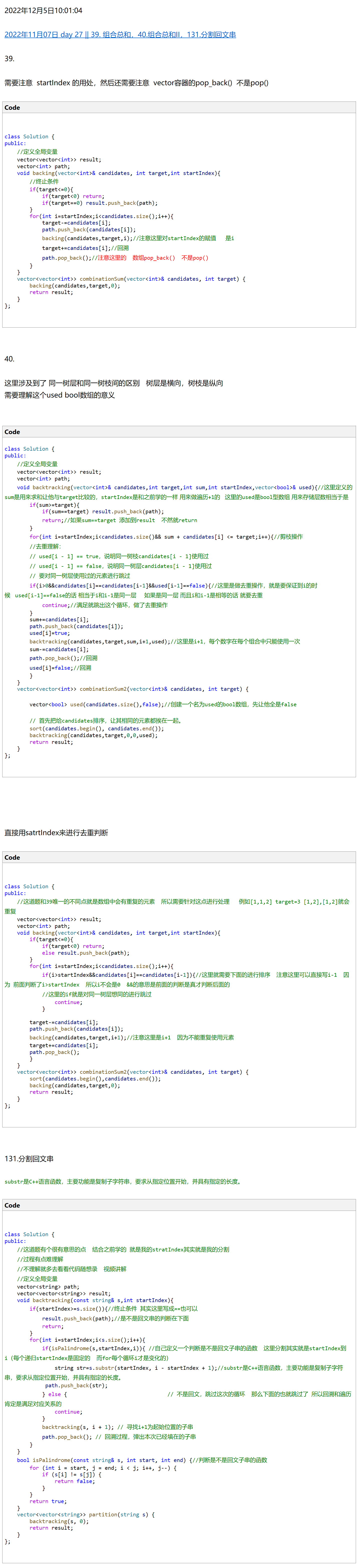Click the substr是C++语言函数 description line
This screenshot has width=358, height=1568.
coord(123,1182)
